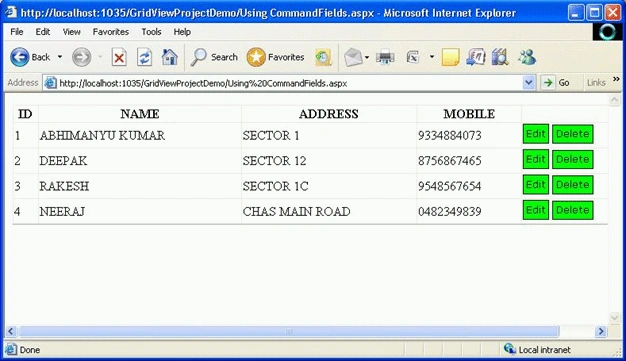Refresh the page with Refresh icon
The image size is (626, 361).
144,57
